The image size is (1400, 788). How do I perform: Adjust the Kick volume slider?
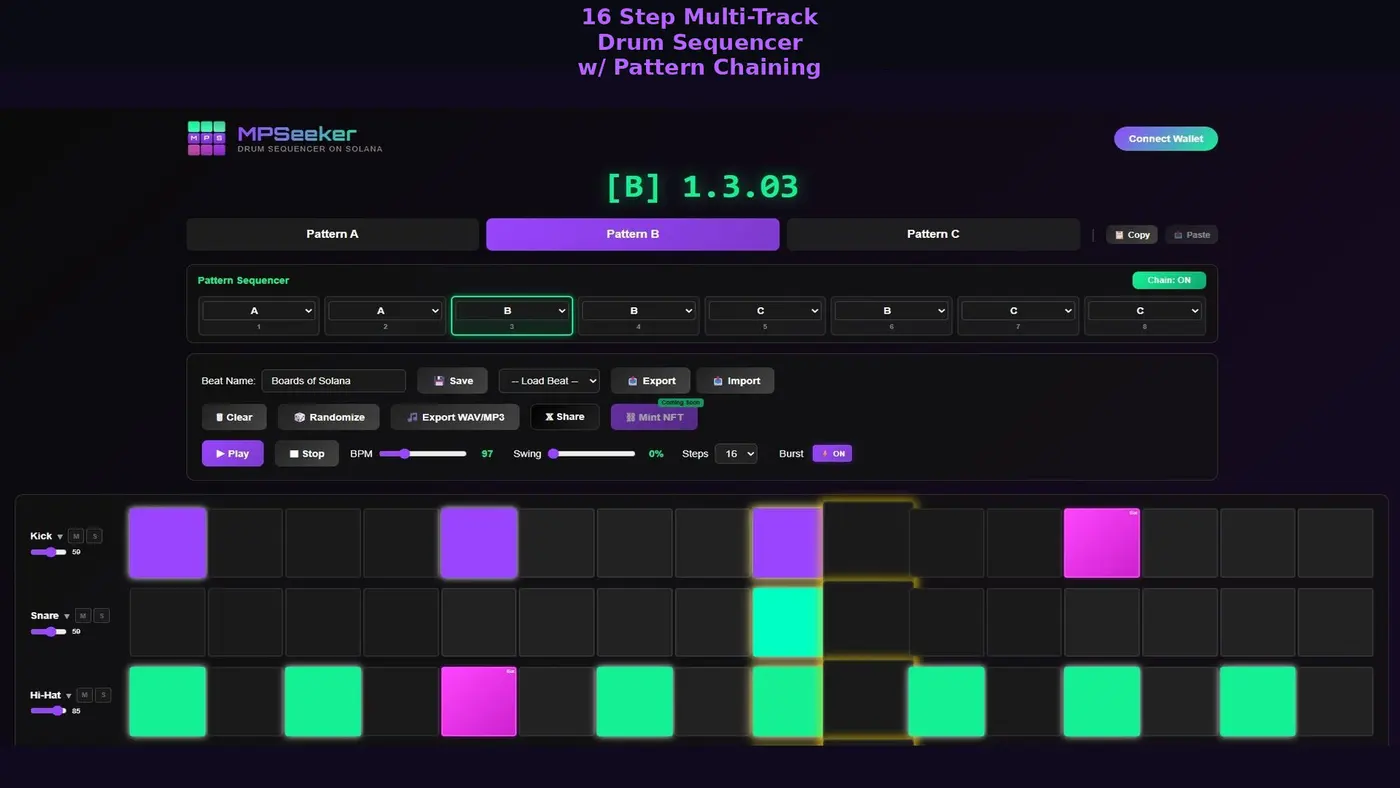tap(48, 552)
